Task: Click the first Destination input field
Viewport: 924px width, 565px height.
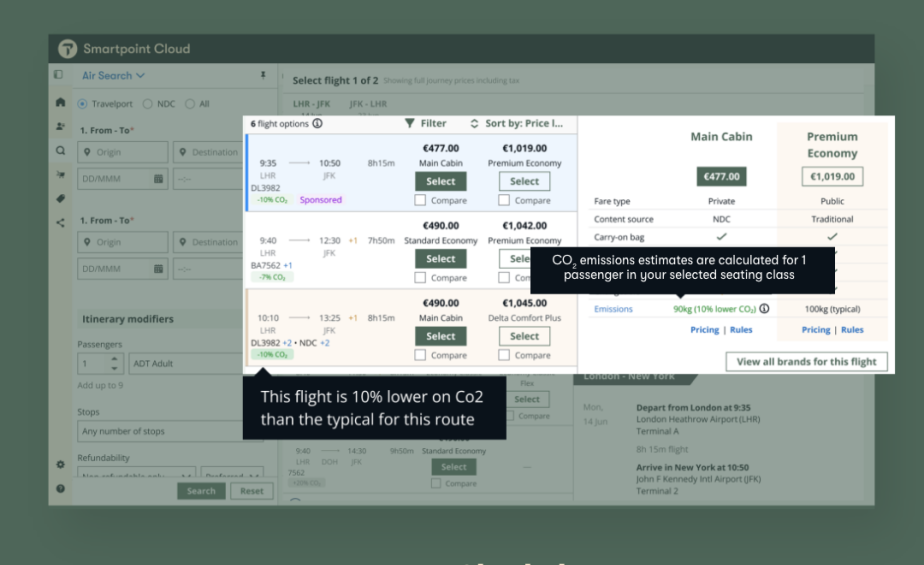Action: click(x=208, y=152)
